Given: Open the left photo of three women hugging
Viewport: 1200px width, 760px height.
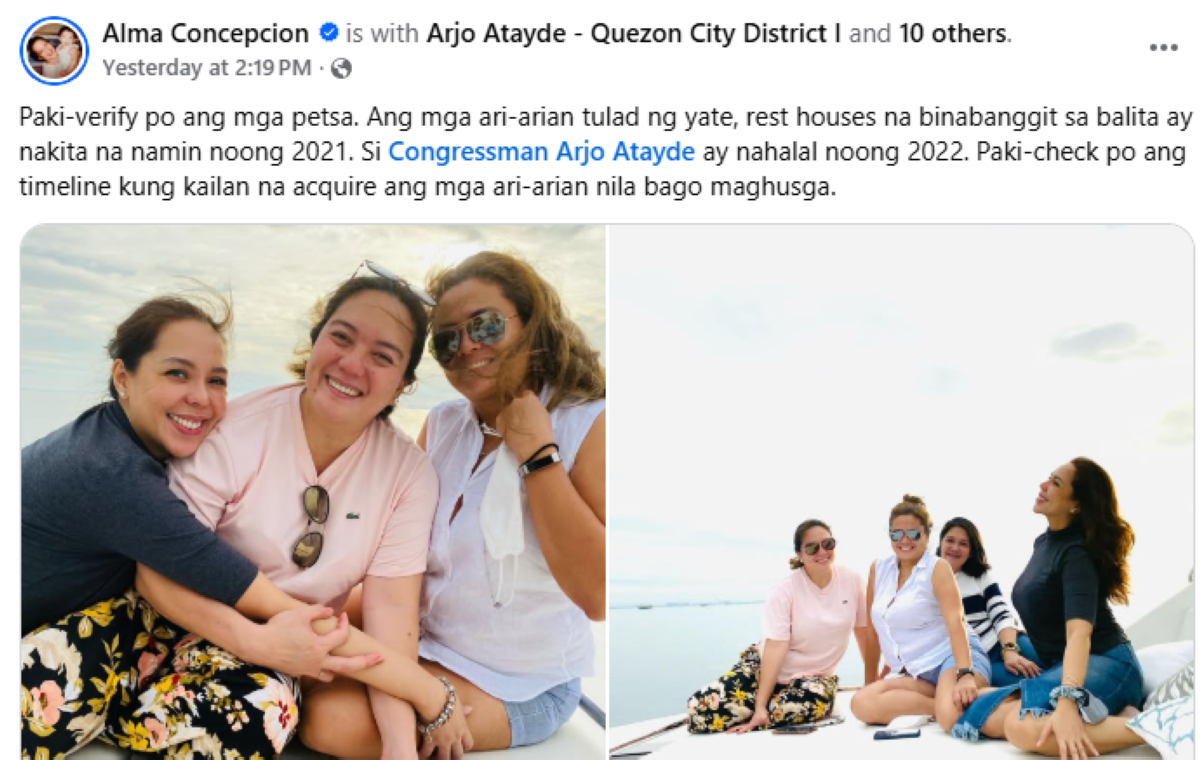Looking at the screenshot, I should [x=313, y=490].
